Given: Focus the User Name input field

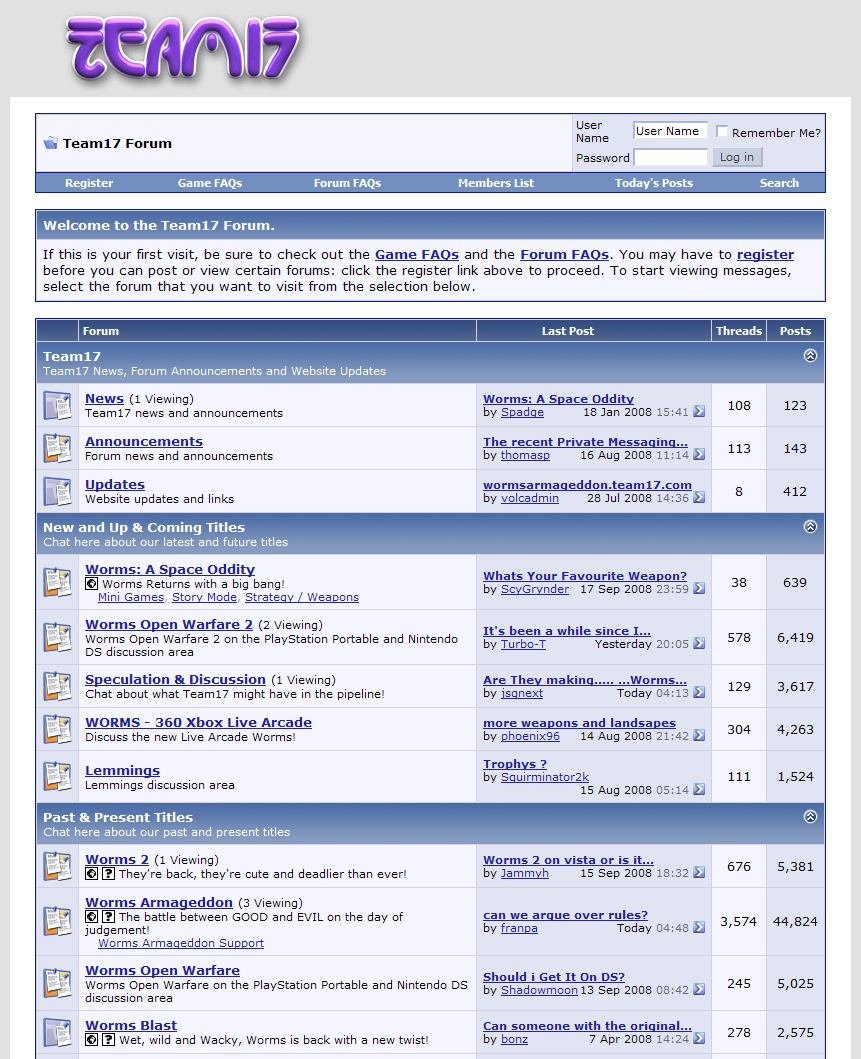Looking at the screenshot, I should point(670,131).
